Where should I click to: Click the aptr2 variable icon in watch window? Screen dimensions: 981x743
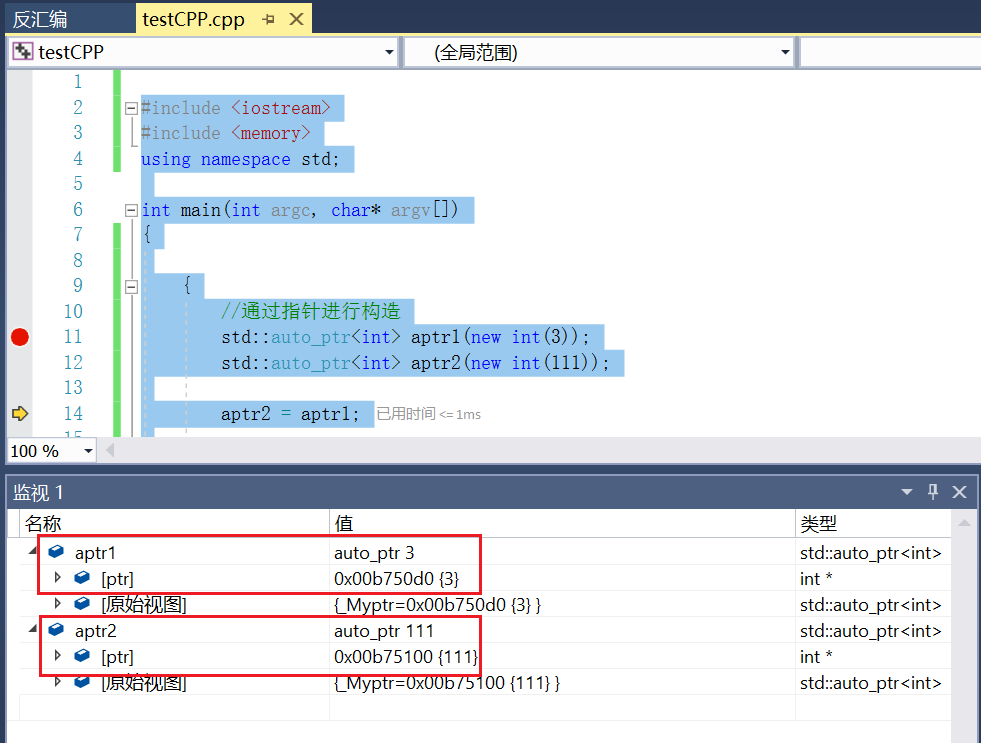pyautogui.click(x=56, y=630)
